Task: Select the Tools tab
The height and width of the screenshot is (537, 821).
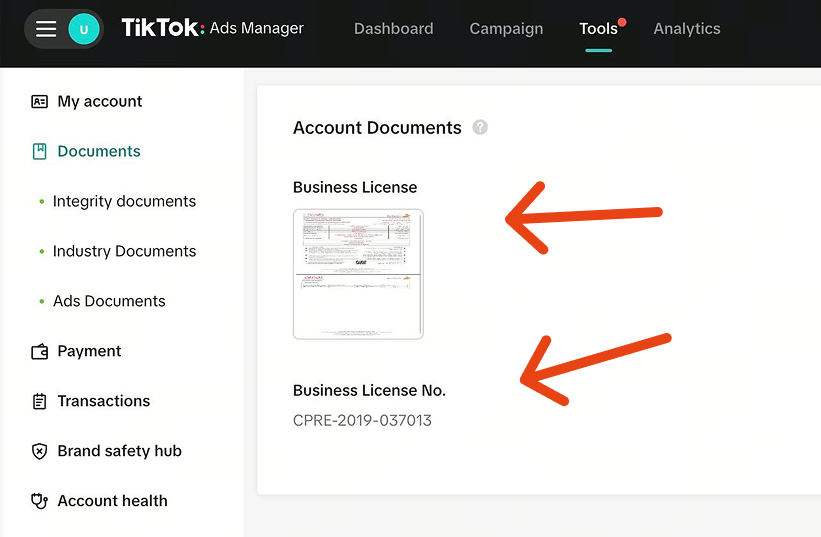Action: click(x=598, y=28)
